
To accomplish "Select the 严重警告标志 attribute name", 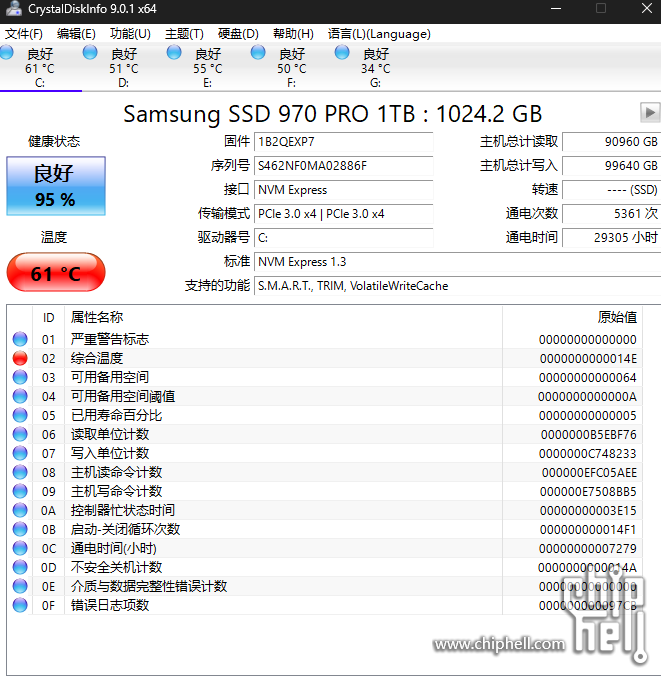I will pyautogui.click(x=110, y=339).
